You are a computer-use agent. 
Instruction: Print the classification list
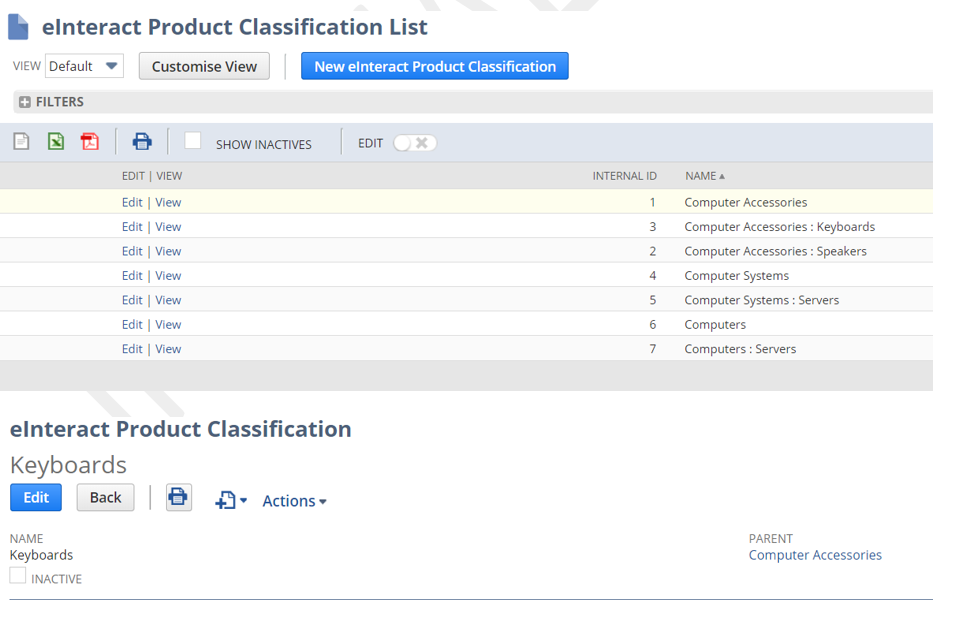click(142, 142)
